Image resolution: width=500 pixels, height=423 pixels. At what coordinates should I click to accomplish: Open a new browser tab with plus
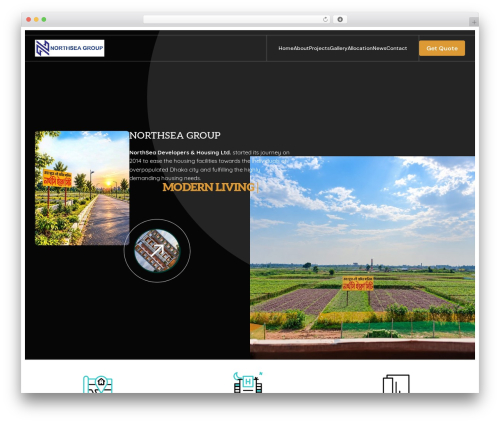click(474, 22)
